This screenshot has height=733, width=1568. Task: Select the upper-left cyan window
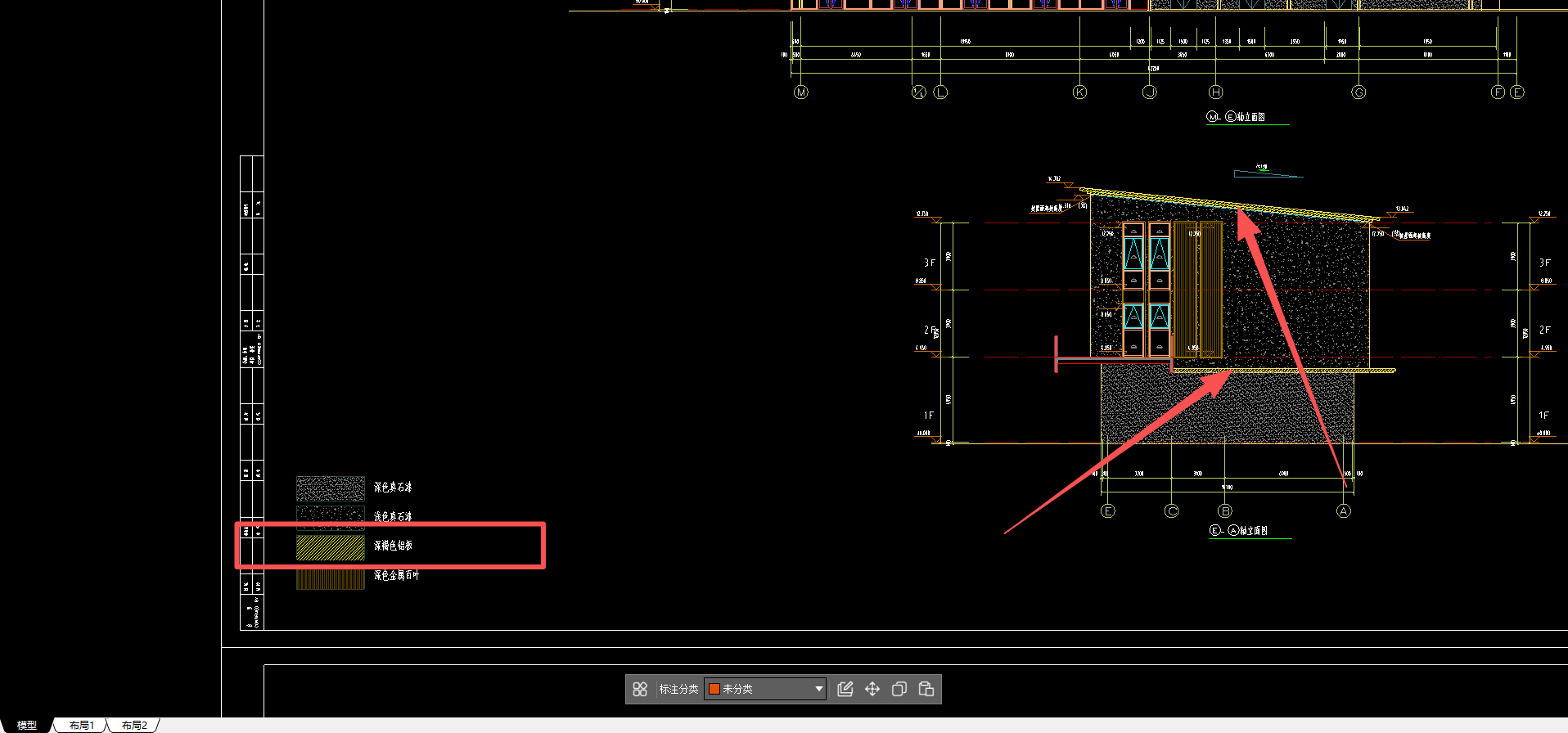(1133, 254)
